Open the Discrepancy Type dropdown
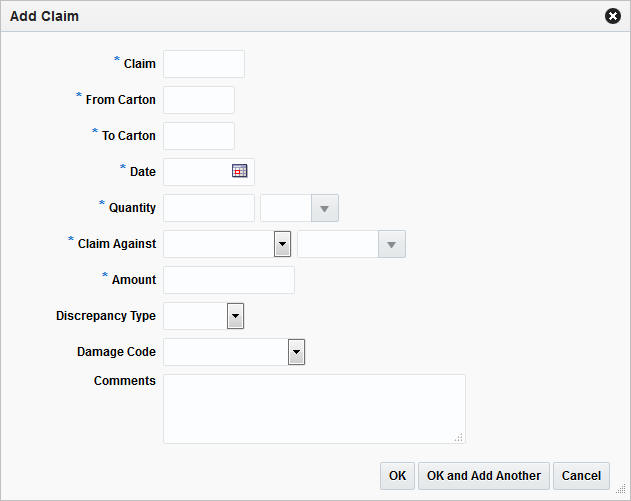Image resolution: width=631 pixels, height=501 pixels. point(235,316)
